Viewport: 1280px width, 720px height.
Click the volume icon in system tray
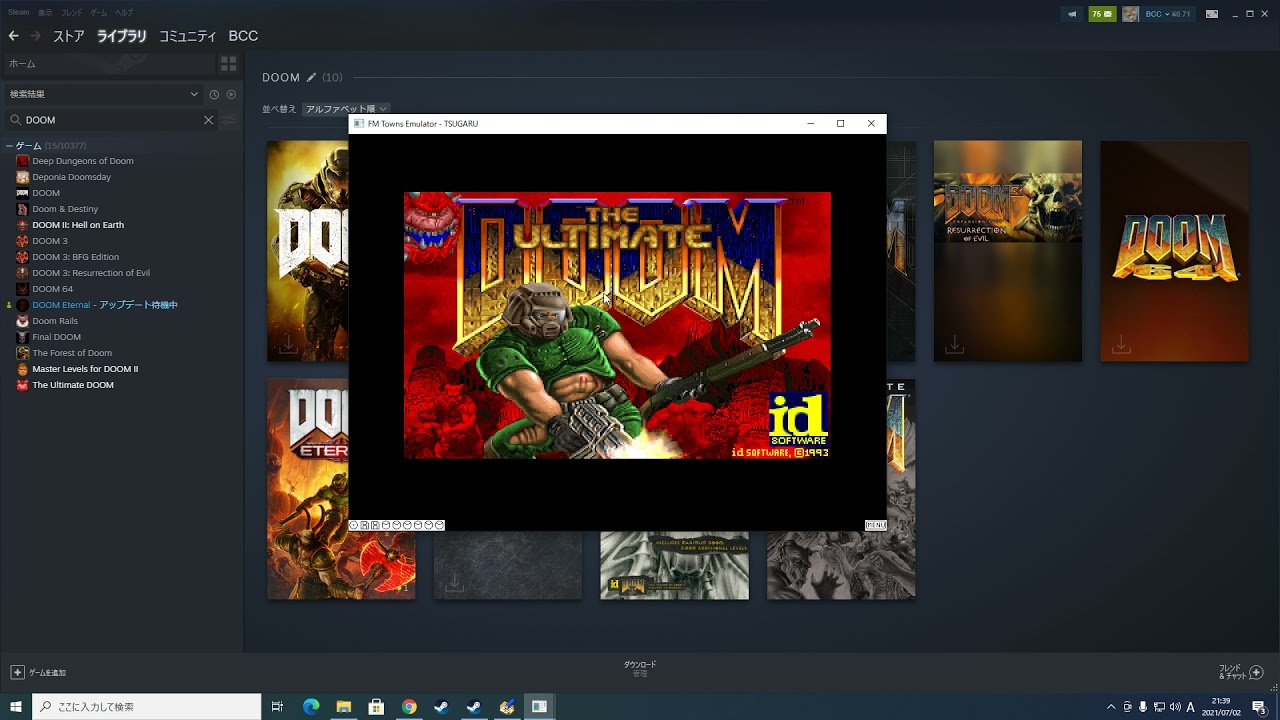click(x=1175, y=707)
